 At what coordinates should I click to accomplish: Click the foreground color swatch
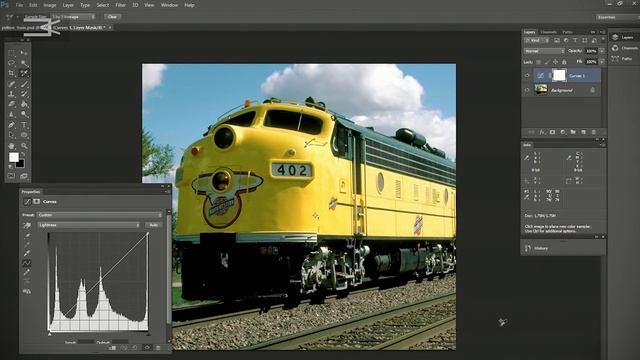click(x=13, y=157)
